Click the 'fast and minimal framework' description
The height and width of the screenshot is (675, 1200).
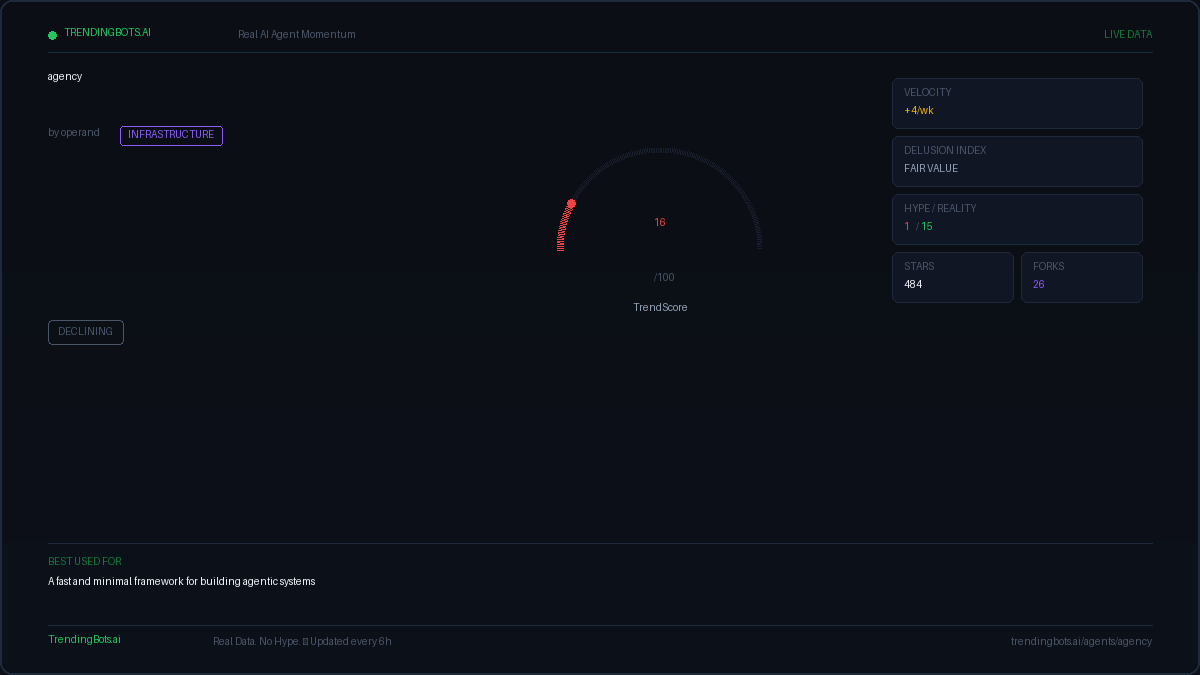click(182, 582)
